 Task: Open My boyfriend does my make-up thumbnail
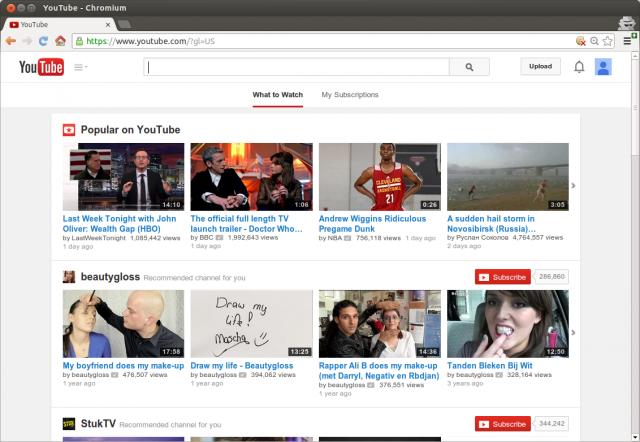click(123, 324)
